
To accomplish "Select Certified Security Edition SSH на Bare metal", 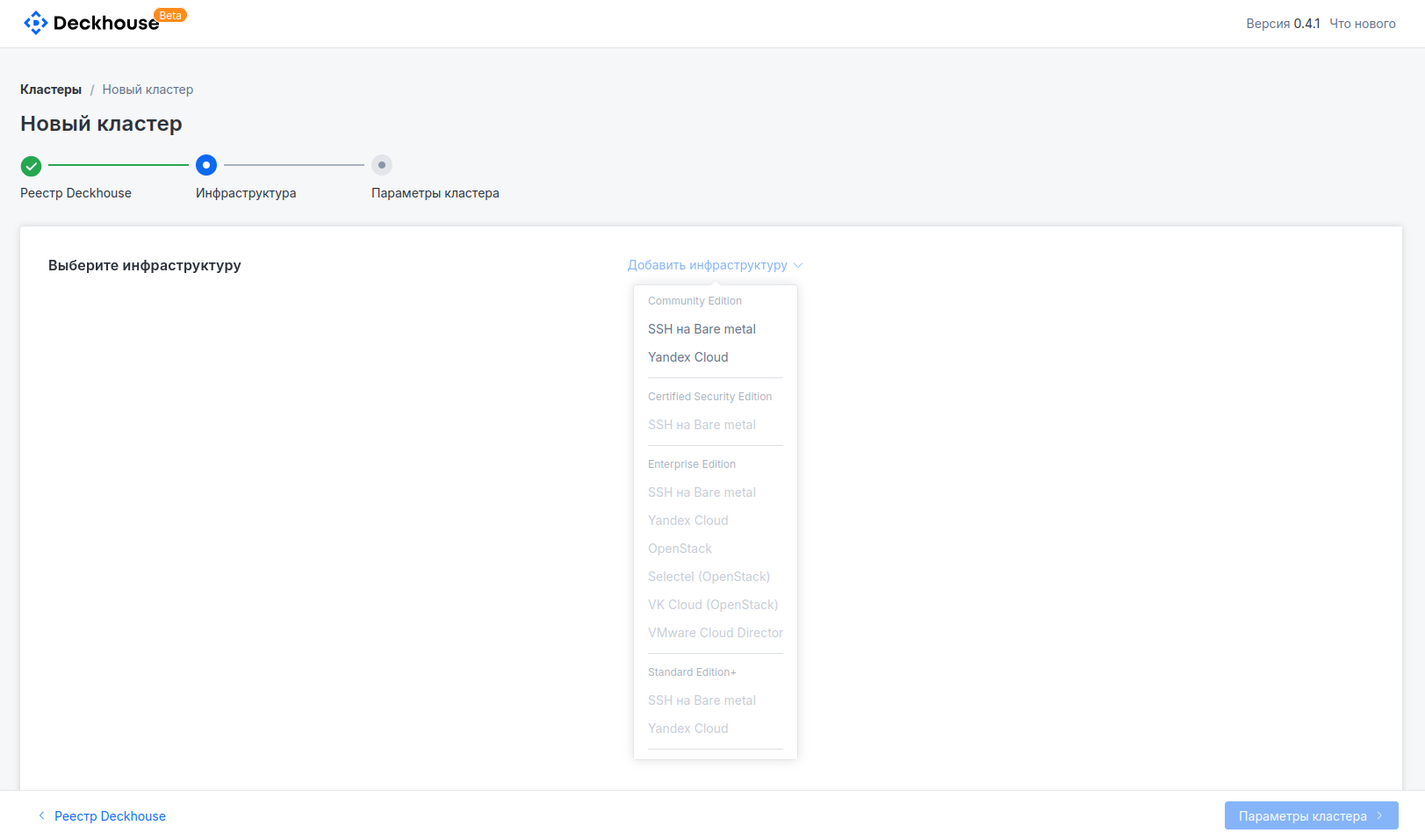I will (702, 425).
